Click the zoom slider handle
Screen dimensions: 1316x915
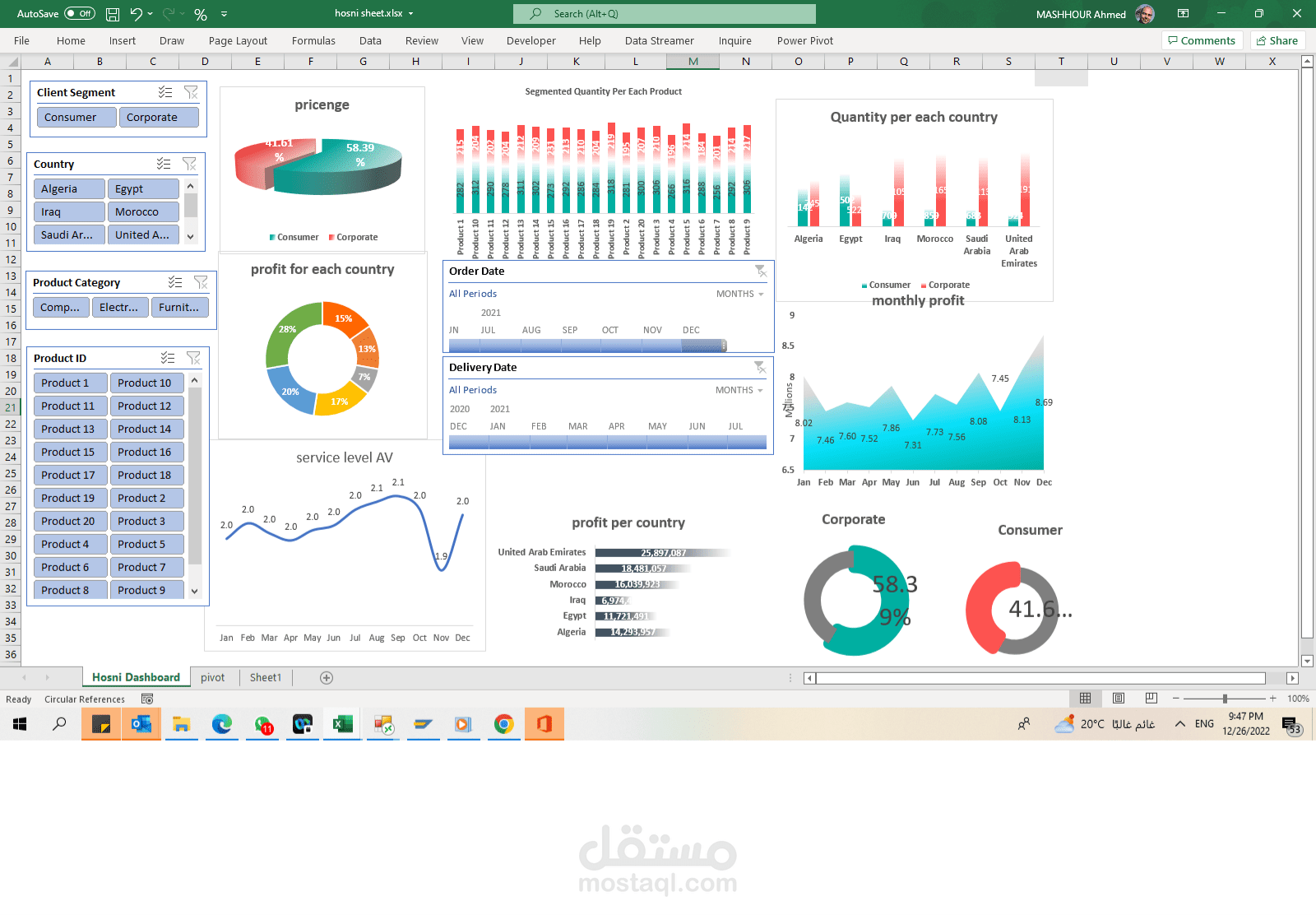click(x=1225, y=699)
